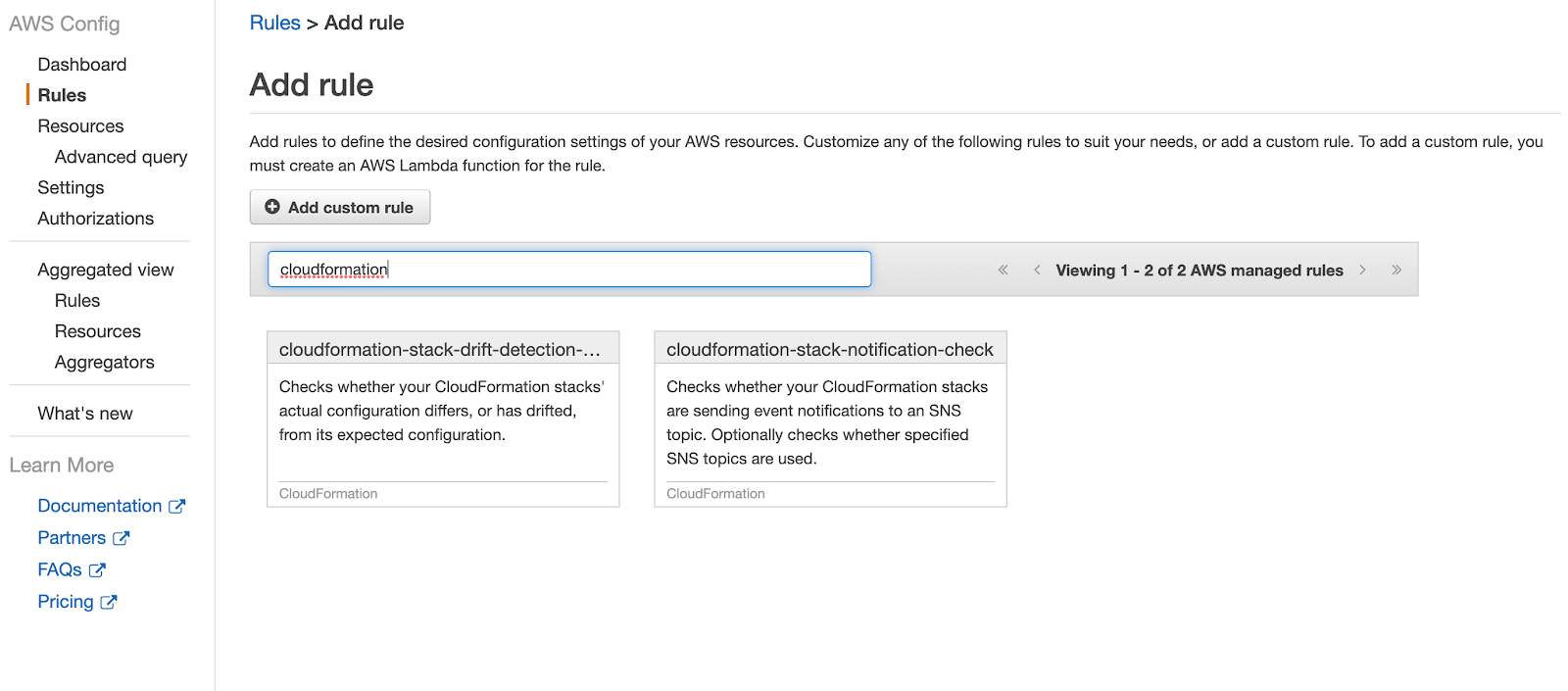Click the Viewing 1 - 2 of 2 text
This screenshot has width=1568, height=691.
click(1200, 270)
